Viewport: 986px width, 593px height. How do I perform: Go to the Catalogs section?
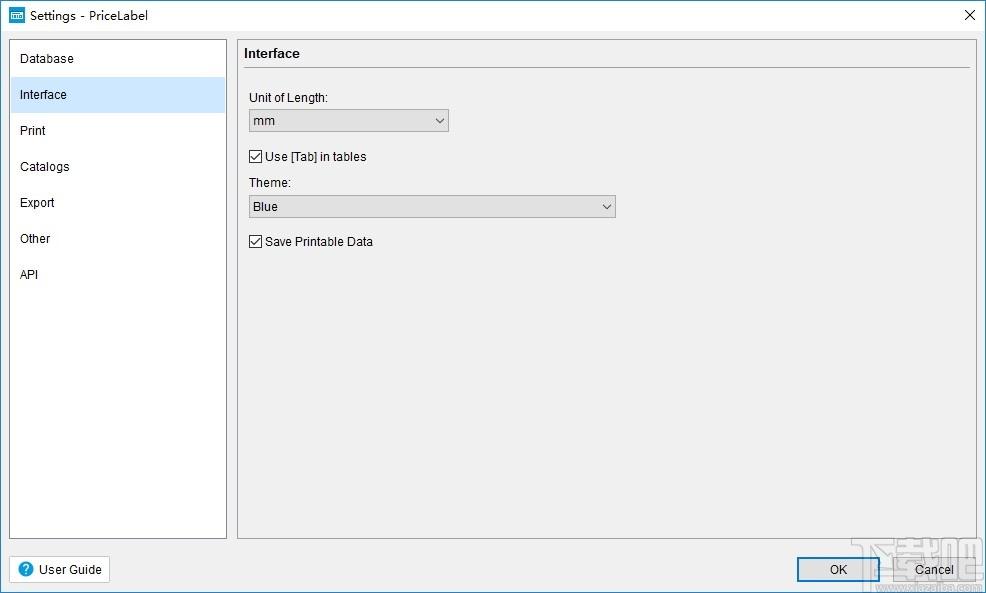click(118, 167)
